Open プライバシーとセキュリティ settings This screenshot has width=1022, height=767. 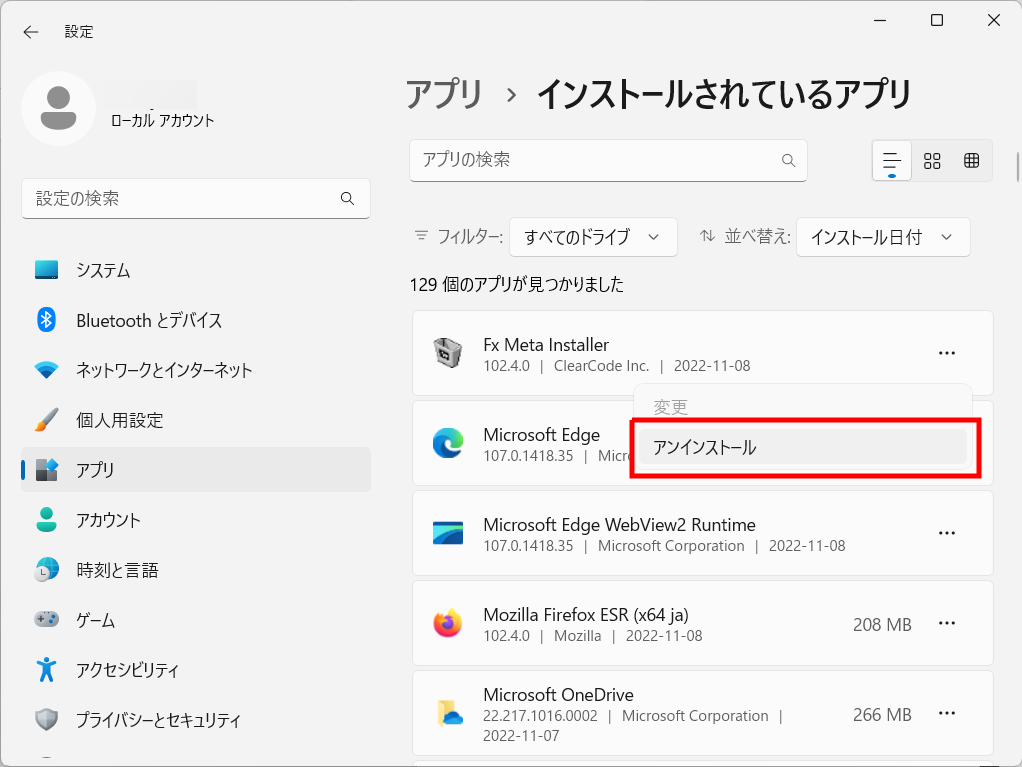196,719
